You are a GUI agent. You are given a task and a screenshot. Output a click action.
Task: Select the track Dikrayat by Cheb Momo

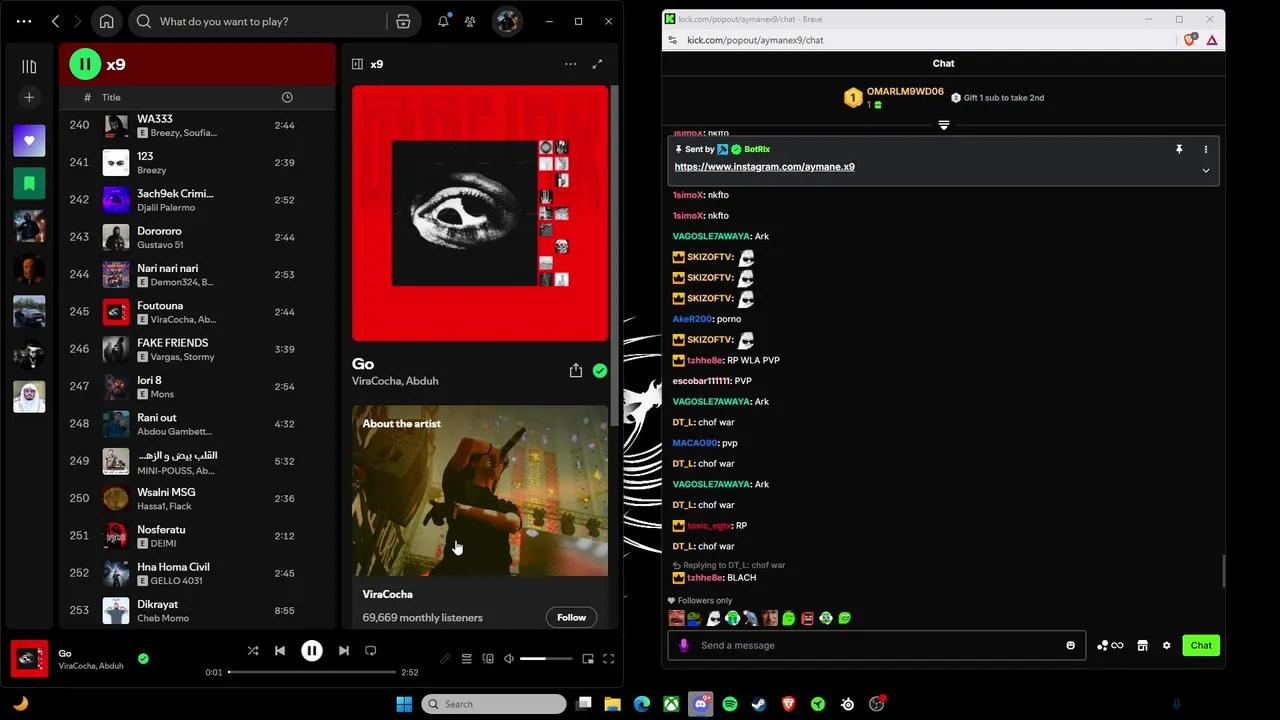pos(195,610)
